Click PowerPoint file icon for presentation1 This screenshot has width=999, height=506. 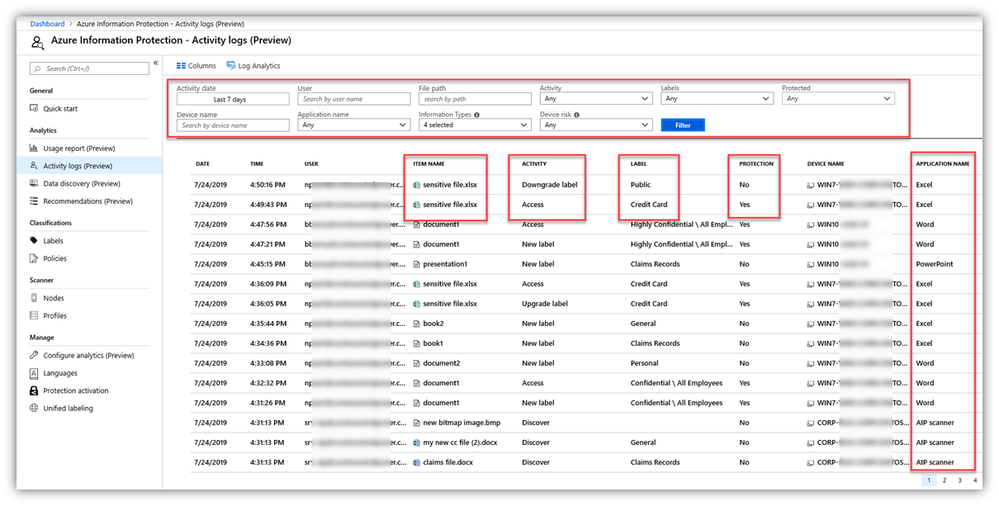pos(417,264)
